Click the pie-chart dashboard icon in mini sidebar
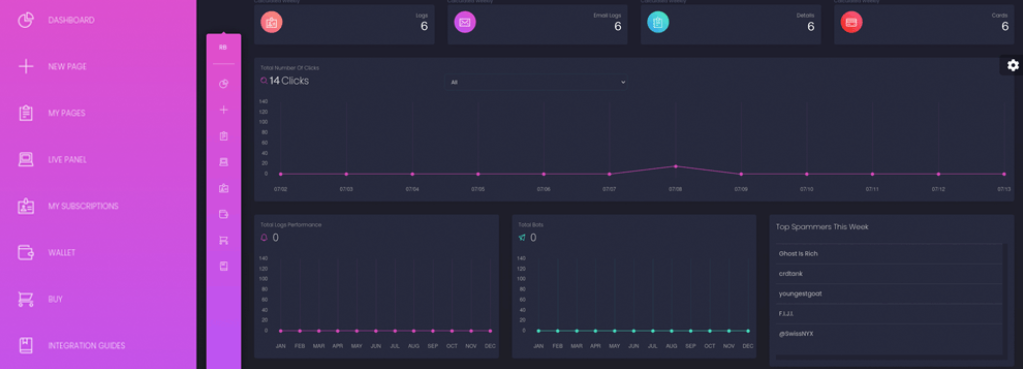 [x=224, y=84]
